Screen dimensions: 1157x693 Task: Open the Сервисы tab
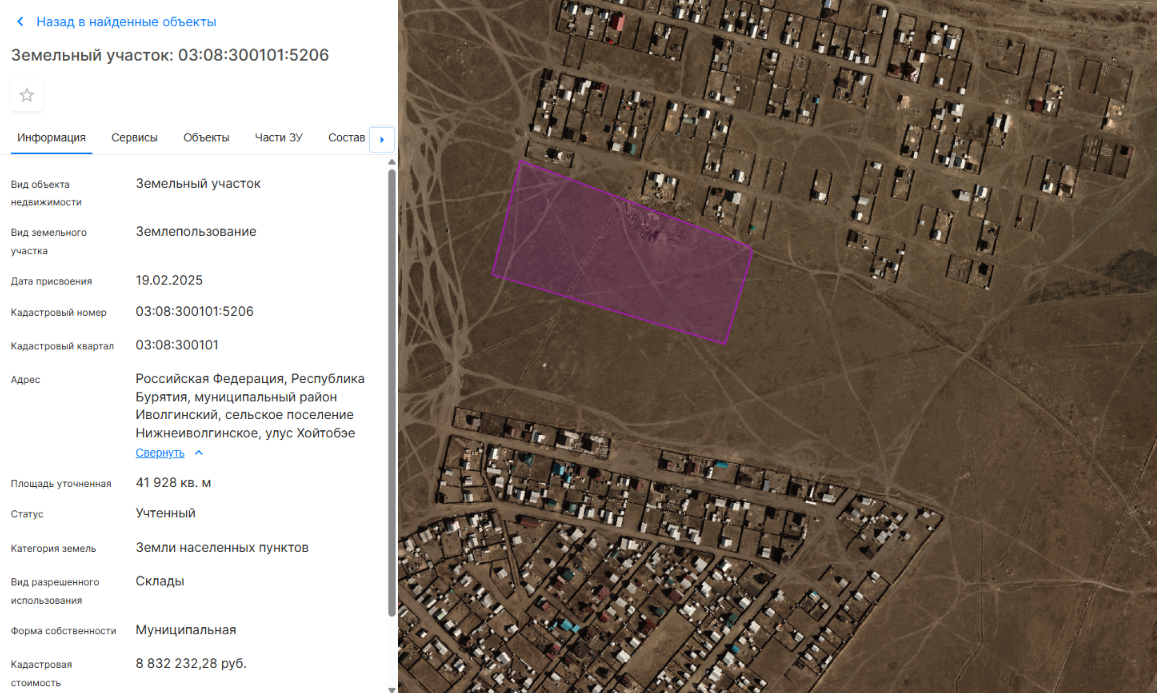coord(134,138)
